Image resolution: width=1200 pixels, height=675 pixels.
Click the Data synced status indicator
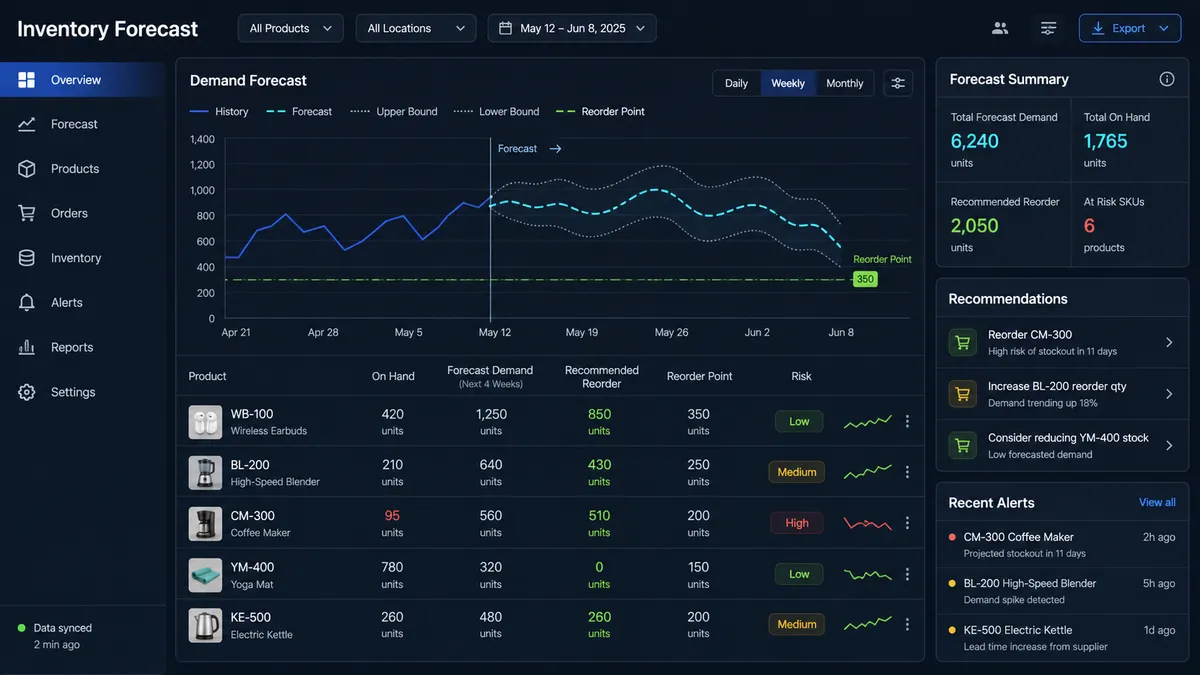pos(55,636)
